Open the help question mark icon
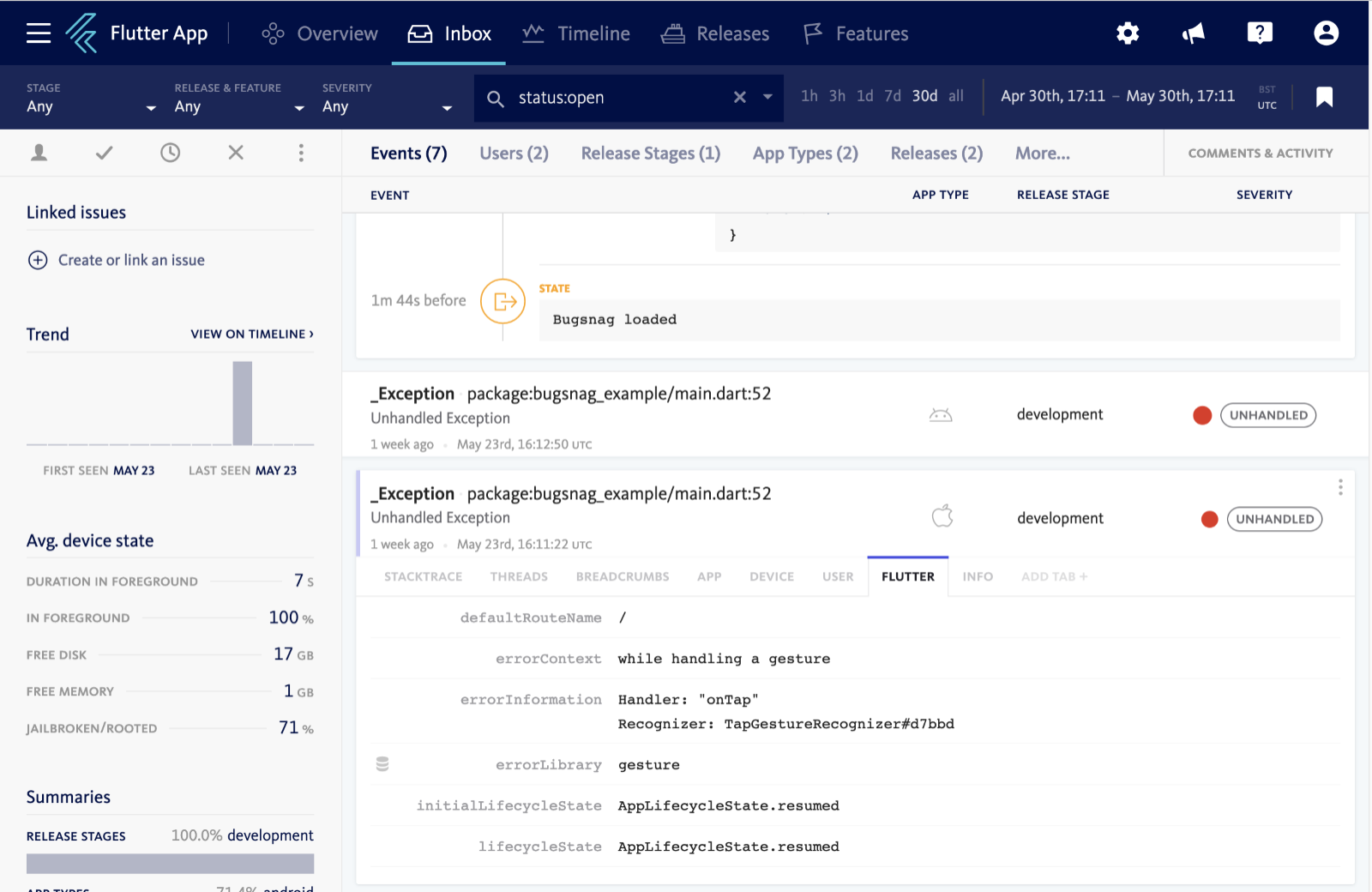1372x892 pixels. pos(1259,33)
